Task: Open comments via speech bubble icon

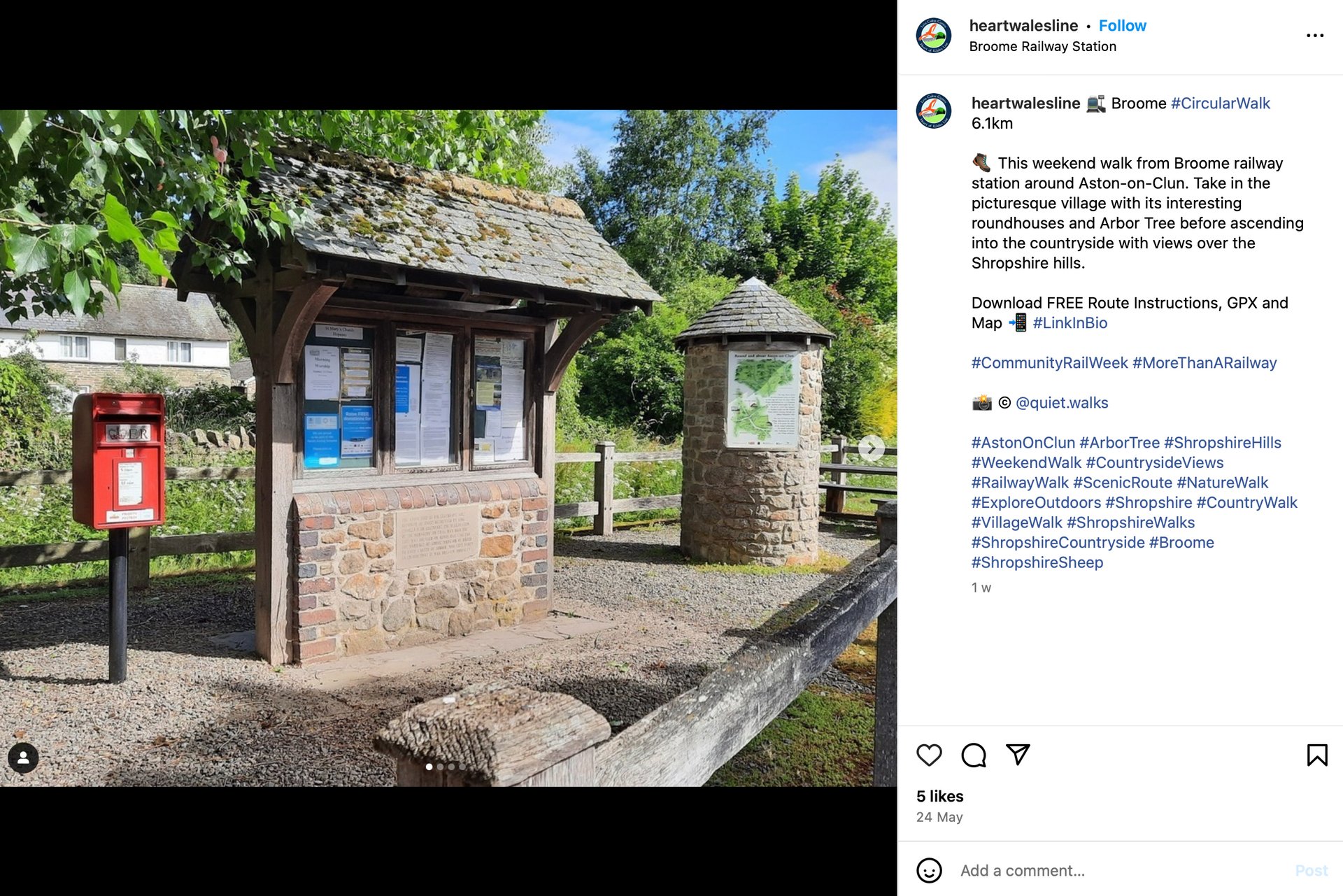Action: [974, 755]
